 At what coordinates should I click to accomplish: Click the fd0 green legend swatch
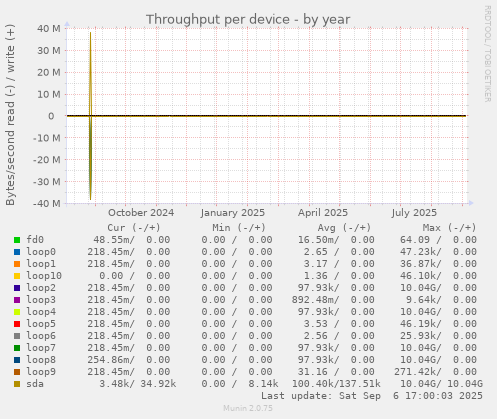[17, 240]
